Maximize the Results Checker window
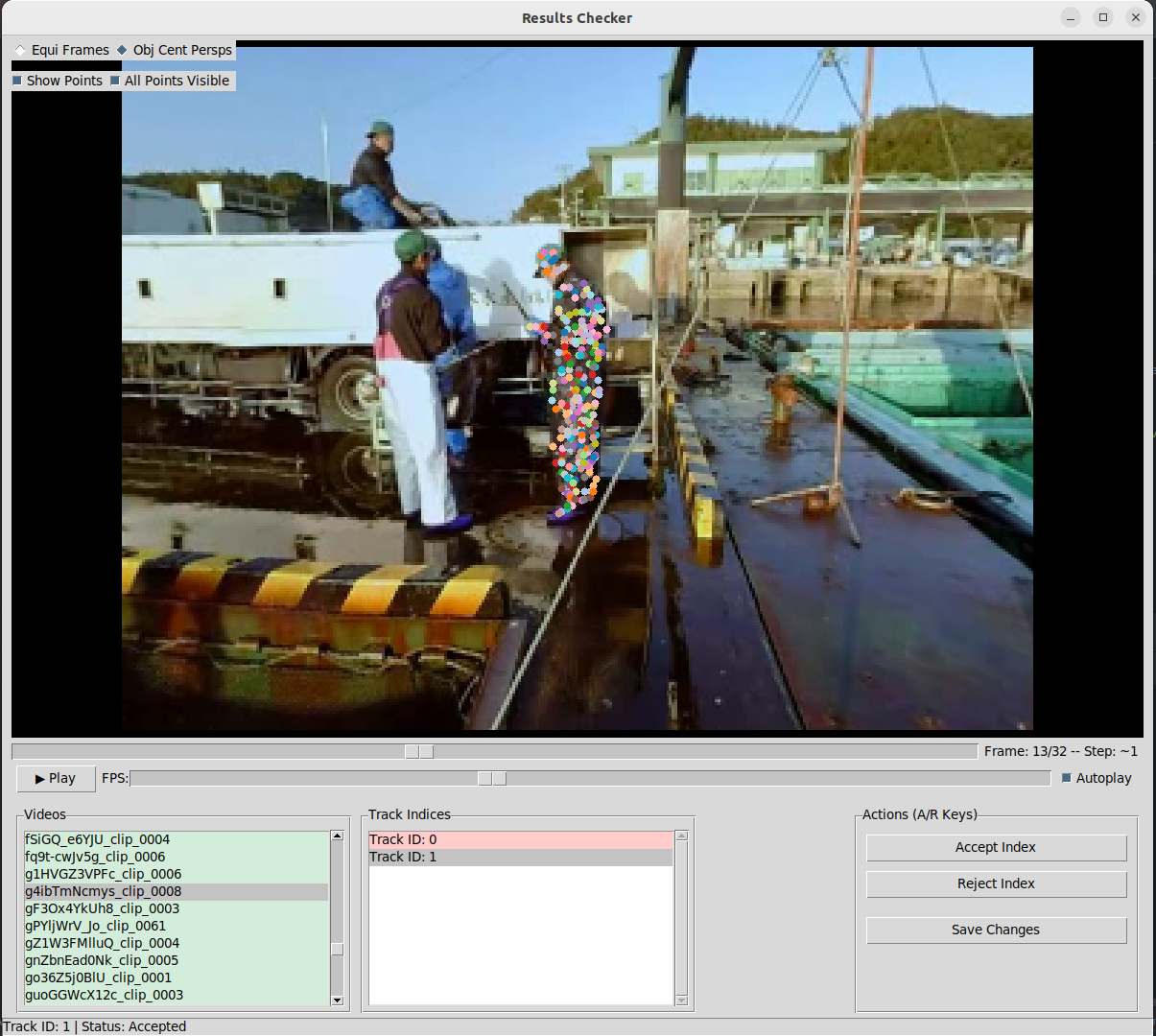Viewport: 1156px width, 1036px height. tap(1103, 17)
